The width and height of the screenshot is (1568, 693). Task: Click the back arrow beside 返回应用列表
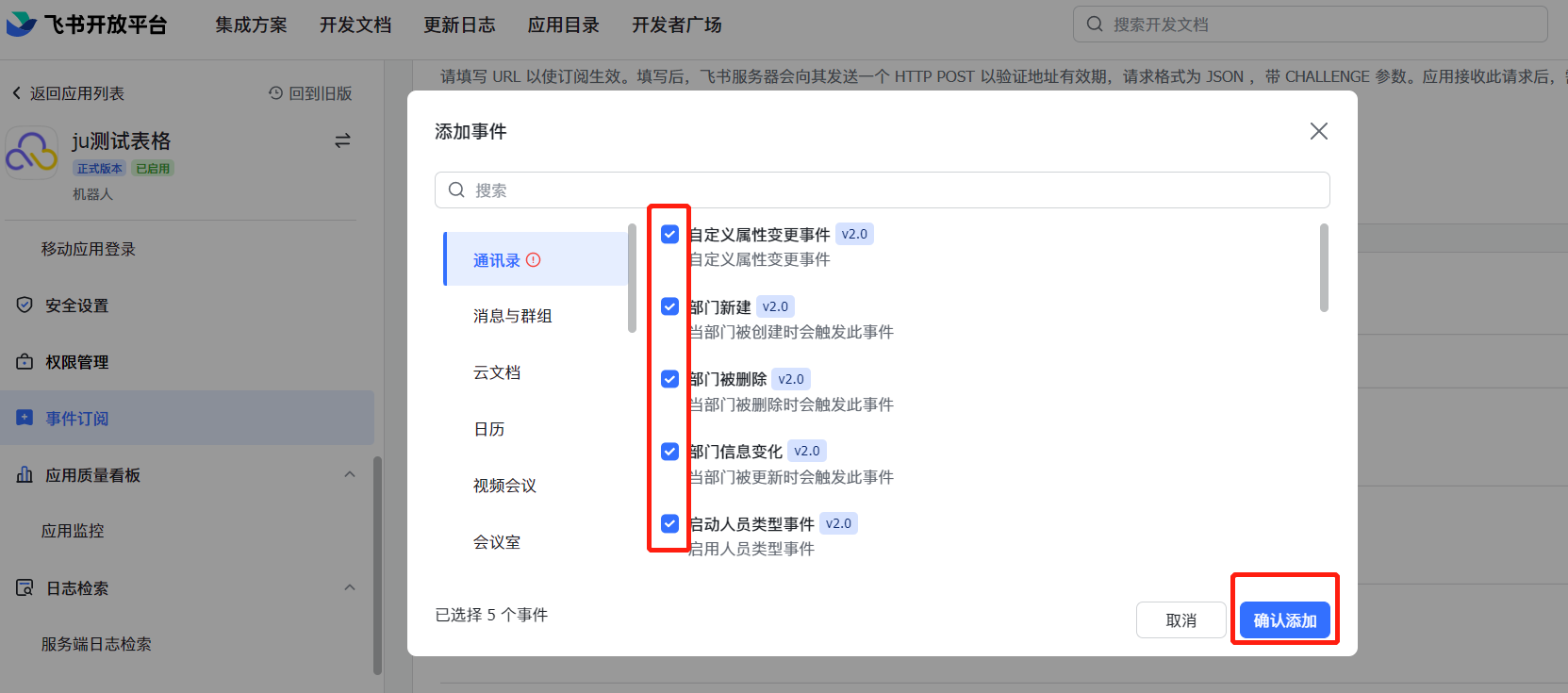(x=16, y=93)
